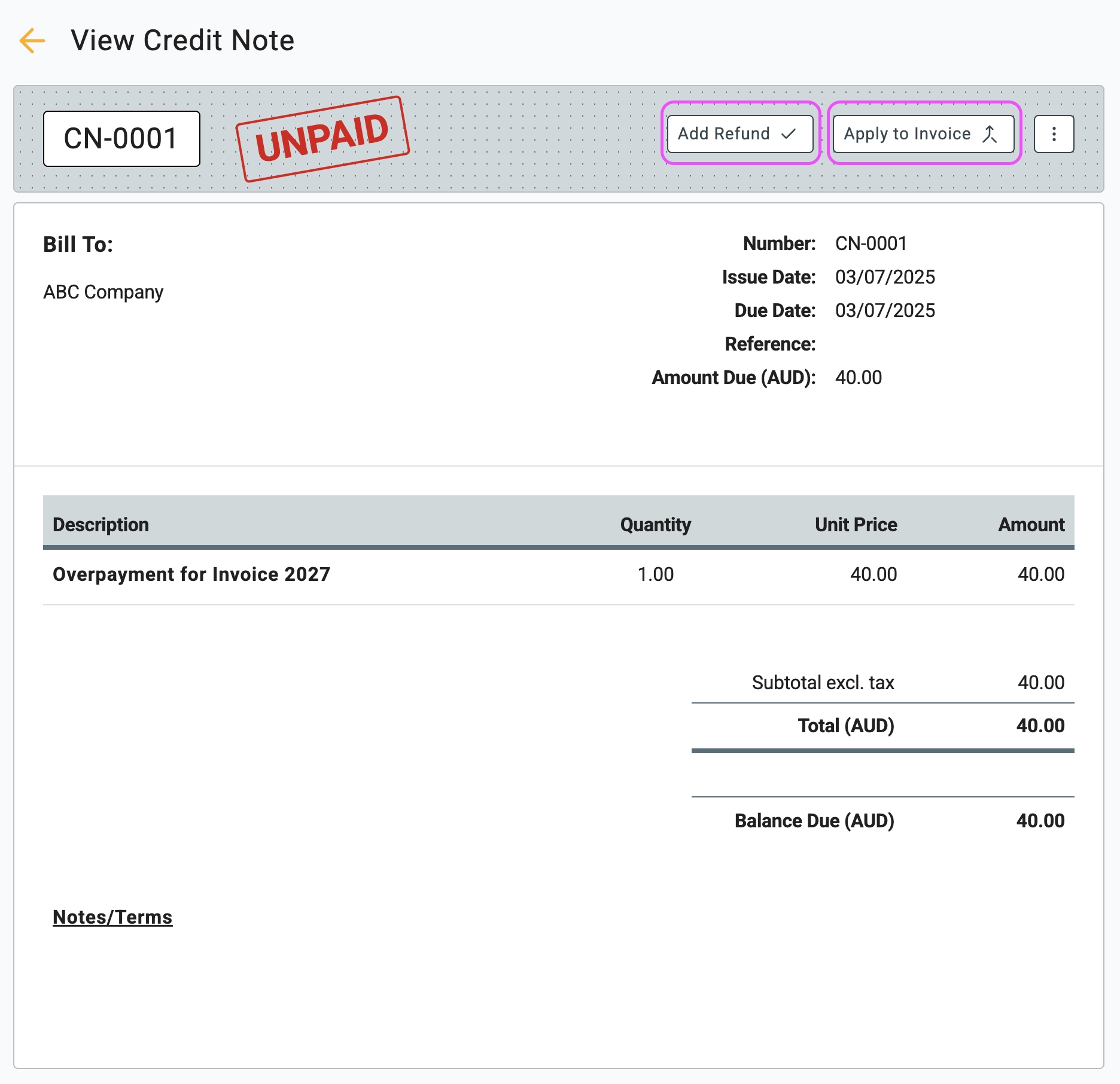The height and width of the screenshot is (1084, 1120).
Task: Click the Notes/Terms heading
Action: point(112,917)
